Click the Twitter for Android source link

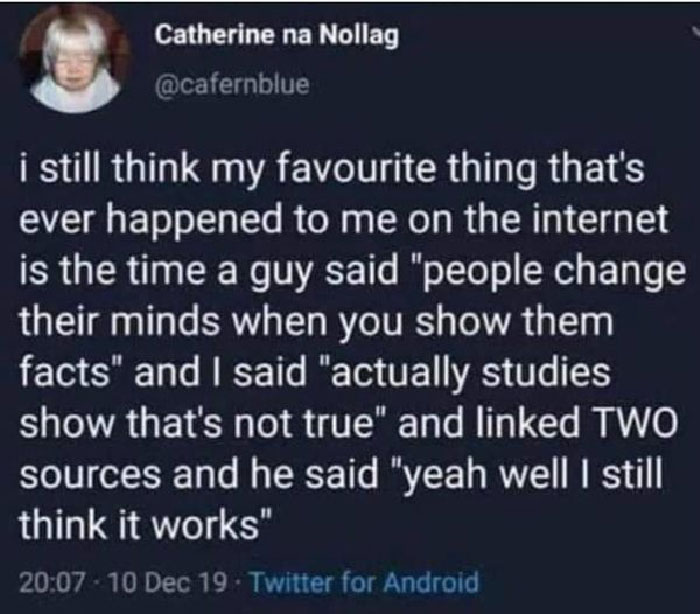click(366, 582)
